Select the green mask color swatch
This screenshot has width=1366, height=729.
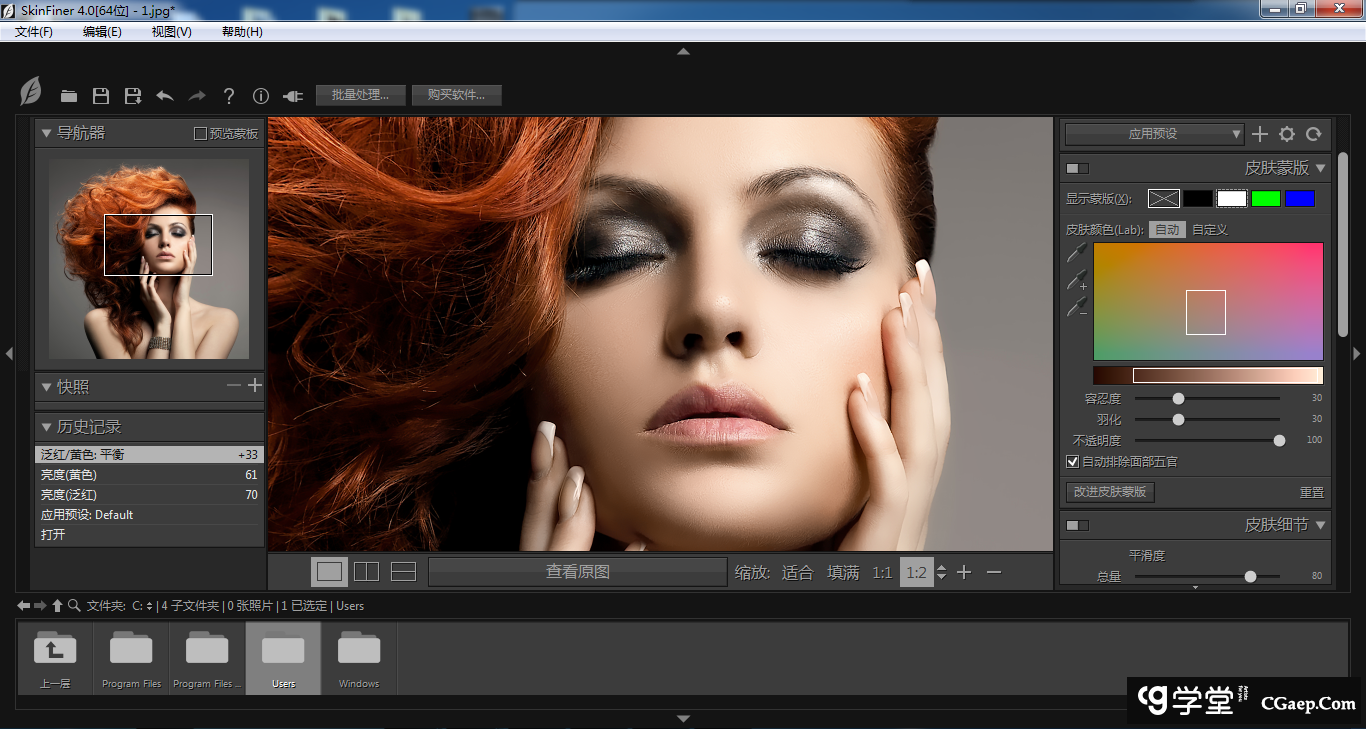click(x=1265, y=199)
